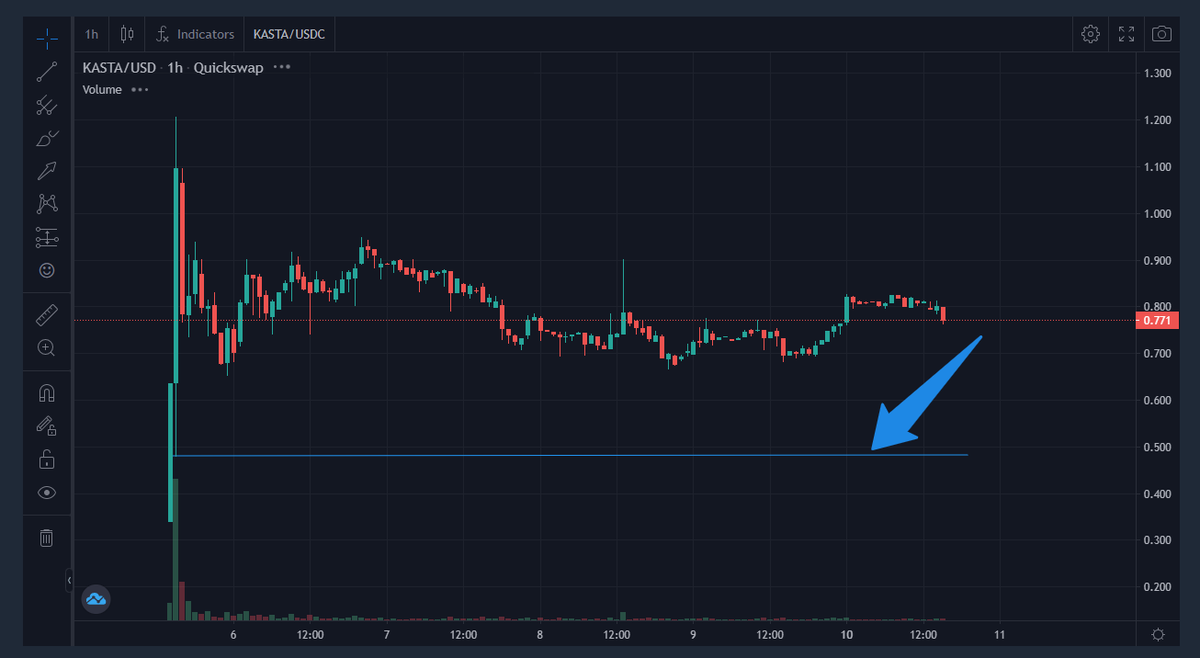Screen dimensions: 1200x658
Task: Click the TradingView logo badge
Action: coord(96,599)
